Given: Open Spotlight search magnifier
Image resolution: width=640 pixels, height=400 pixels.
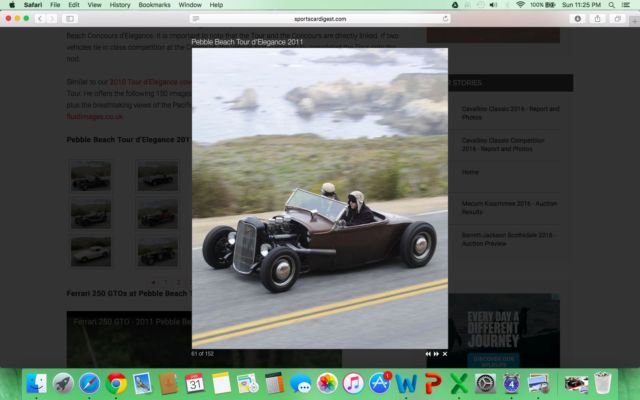Looking at the screenshot, I should coord(611,5).
